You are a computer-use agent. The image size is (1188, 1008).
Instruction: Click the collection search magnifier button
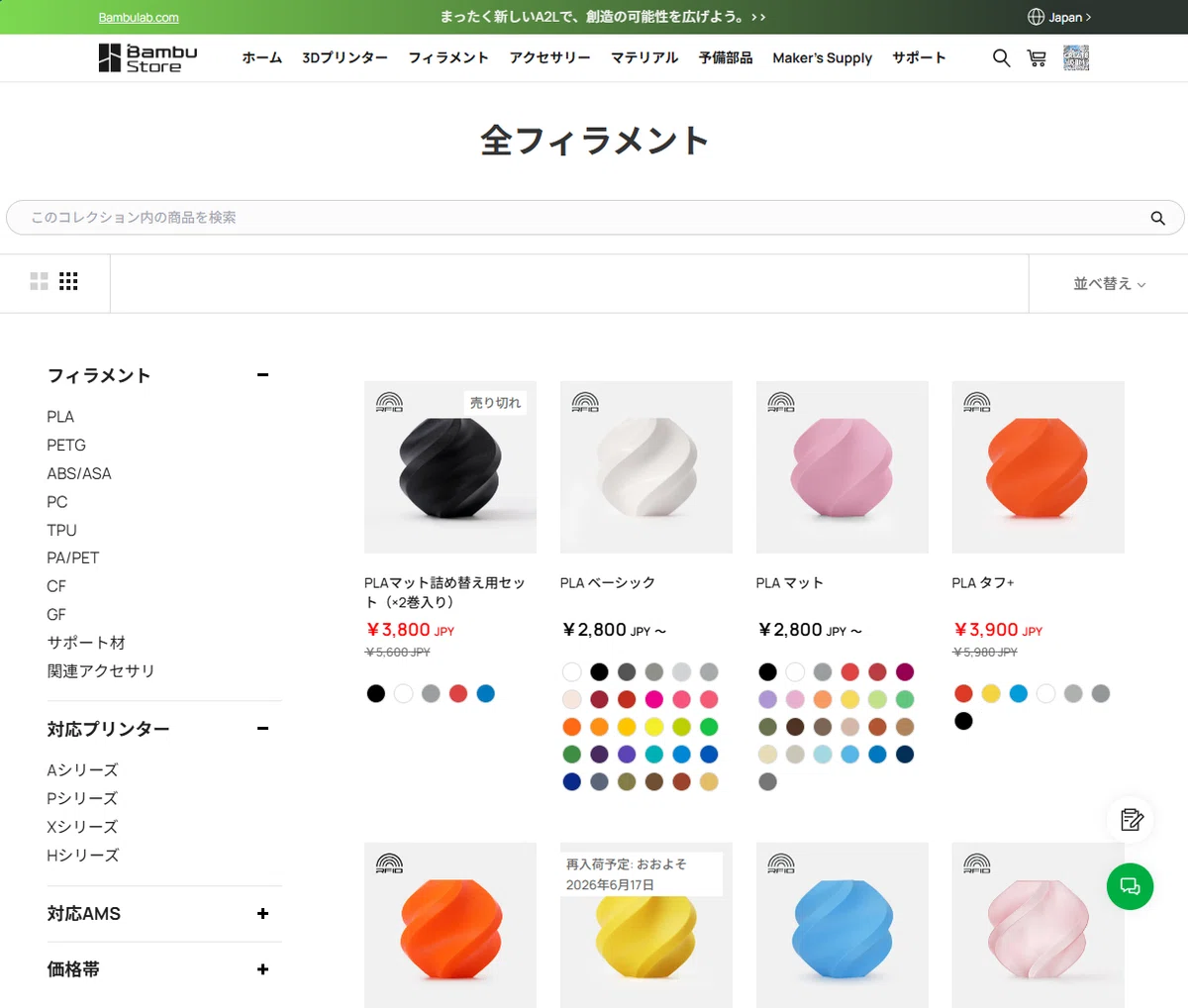(1157, 218)
